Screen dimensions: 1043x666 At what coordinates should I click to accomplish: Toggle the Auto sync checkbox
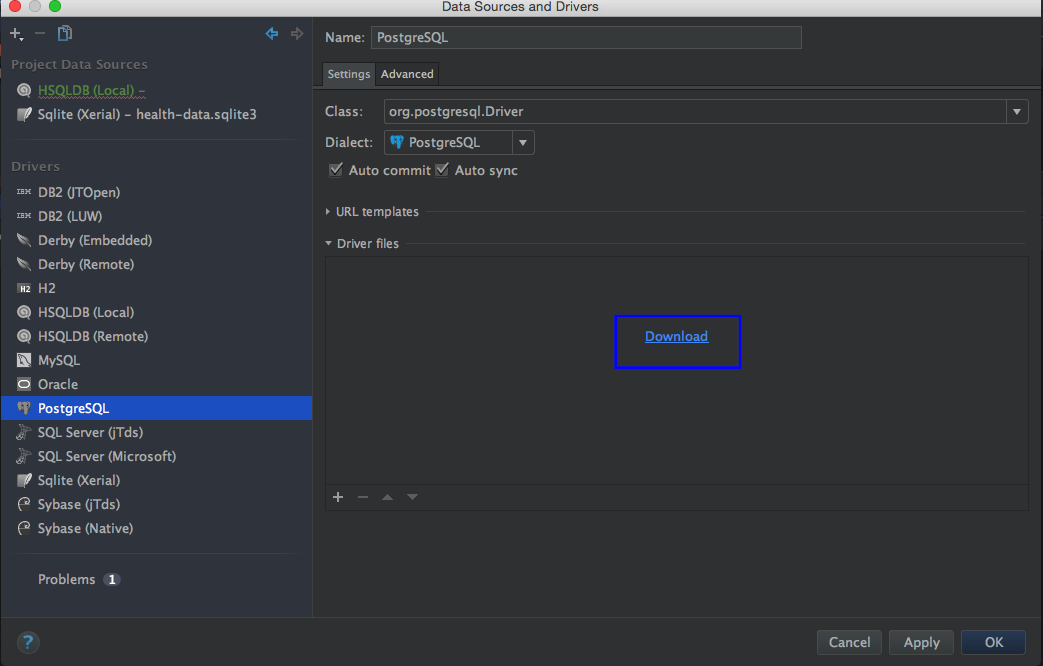pyautogui.click(x=442, y=170)
